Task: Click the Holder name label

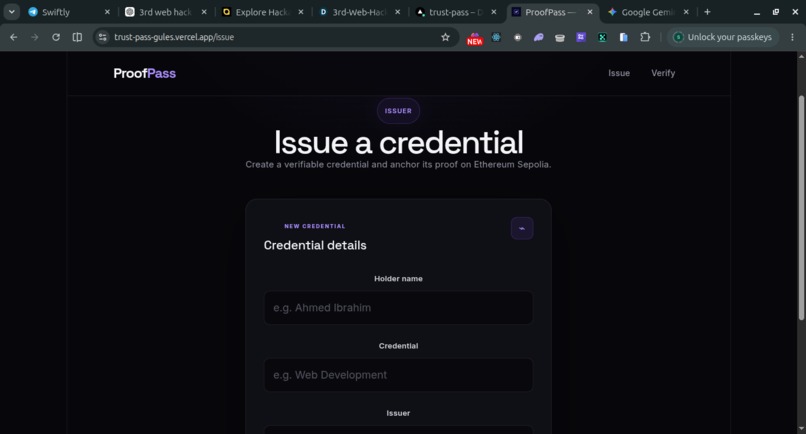Action: (398, 279)
